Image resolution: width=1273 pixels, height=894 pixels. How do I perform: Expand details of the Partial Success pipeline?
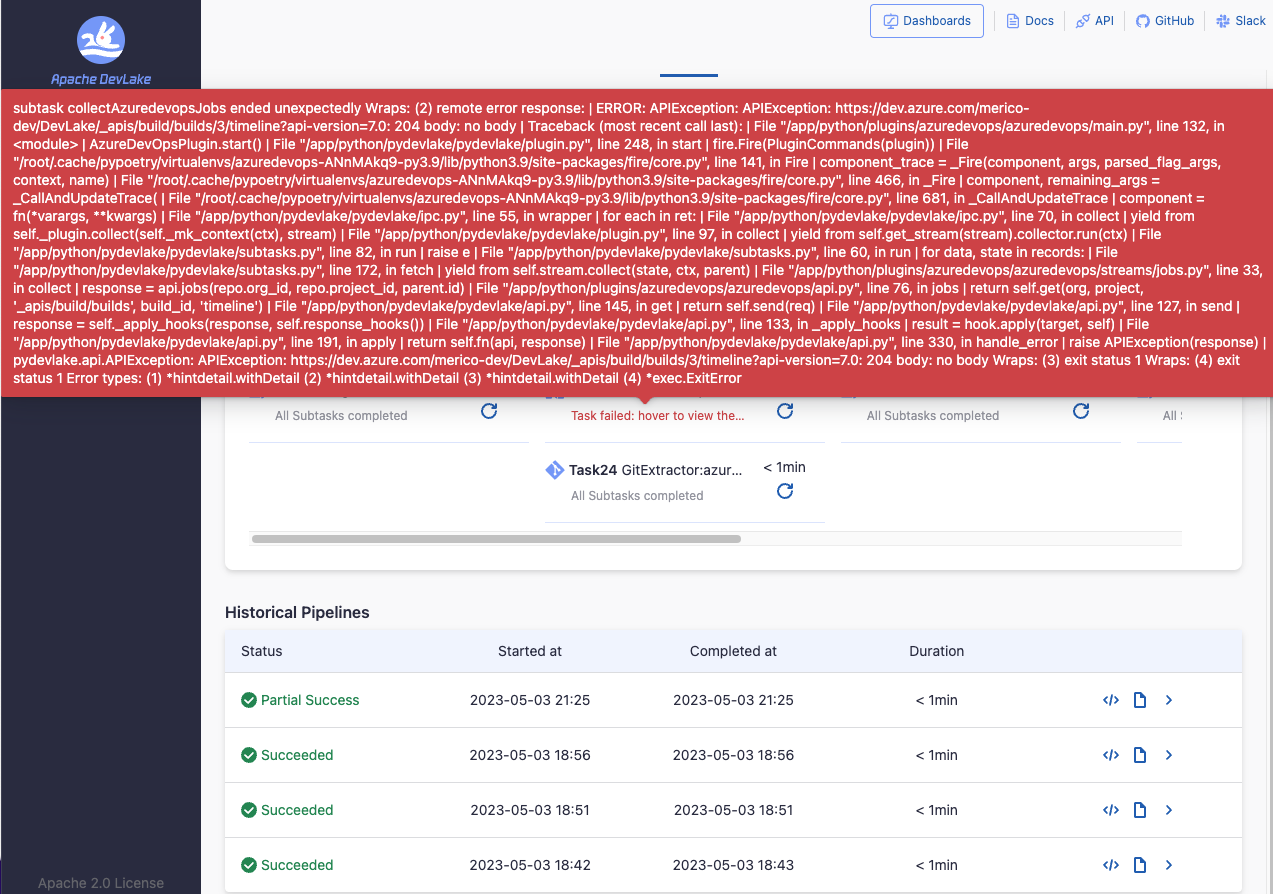point(1169,700)
